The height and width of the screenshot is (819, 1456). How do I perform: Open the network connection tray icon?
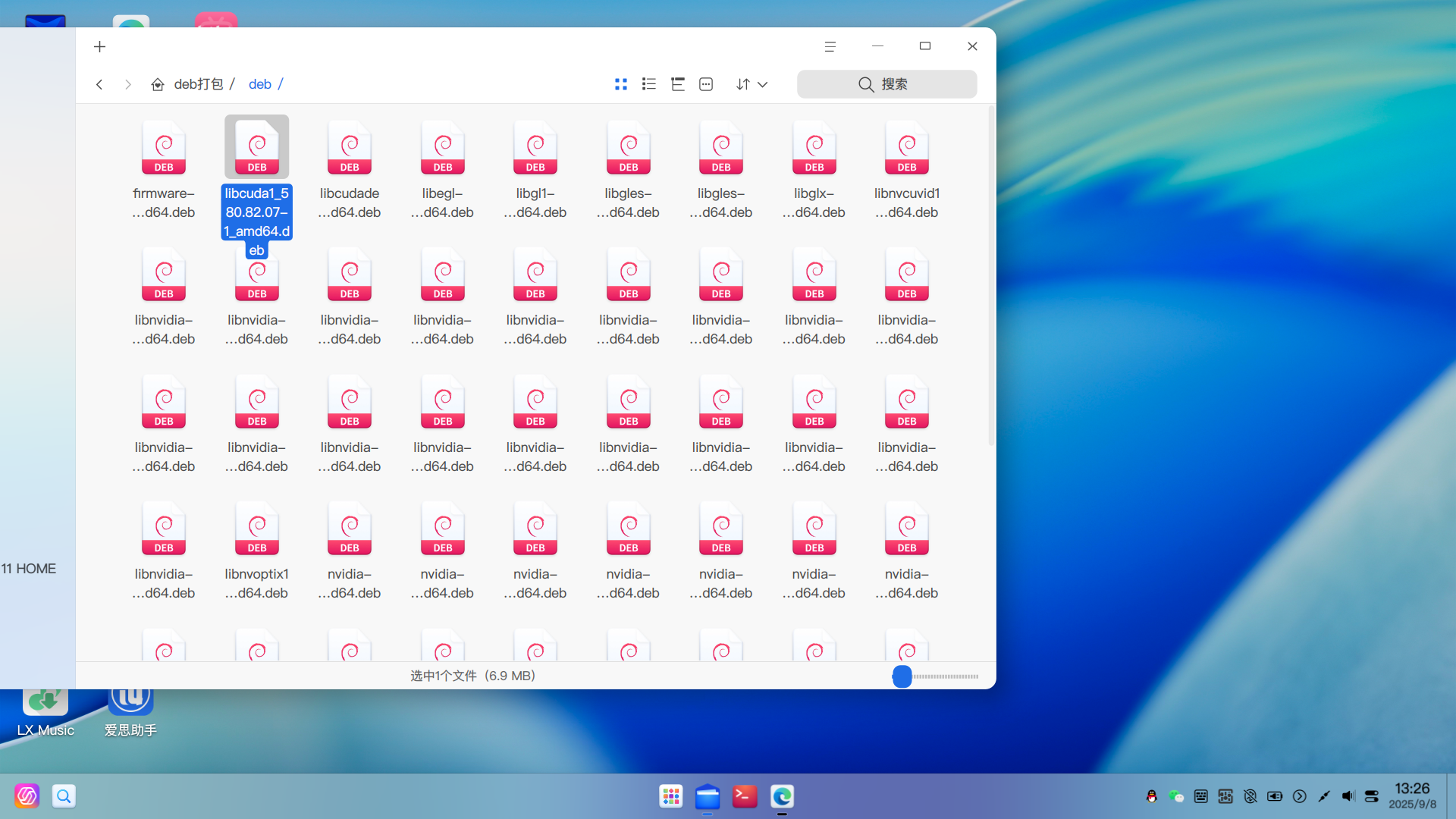point(1324,796)
